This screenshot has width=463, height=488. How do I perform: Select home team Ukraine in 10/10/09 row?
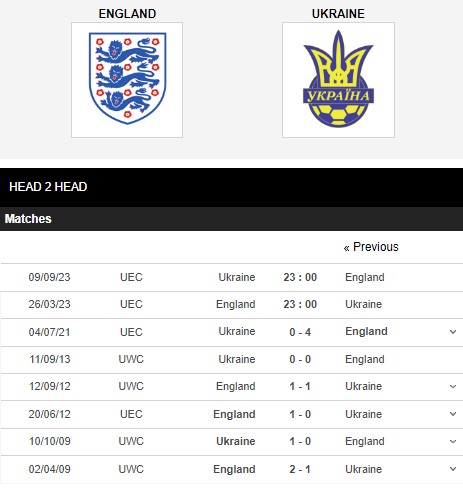(236, 441)
